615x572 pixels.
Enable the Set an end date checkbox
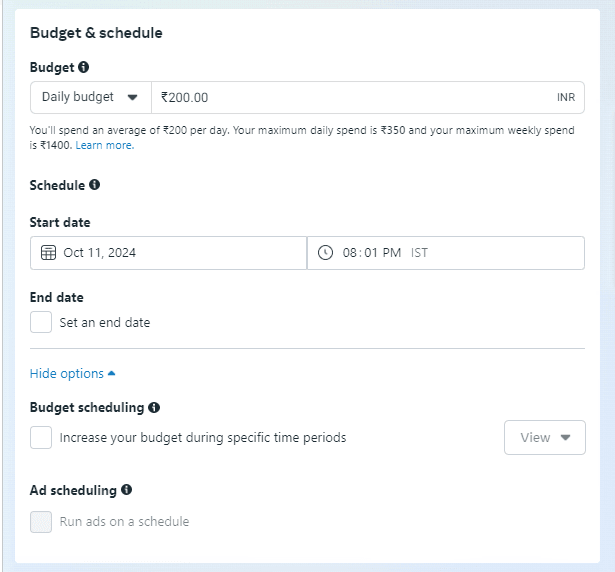[41, 322]
